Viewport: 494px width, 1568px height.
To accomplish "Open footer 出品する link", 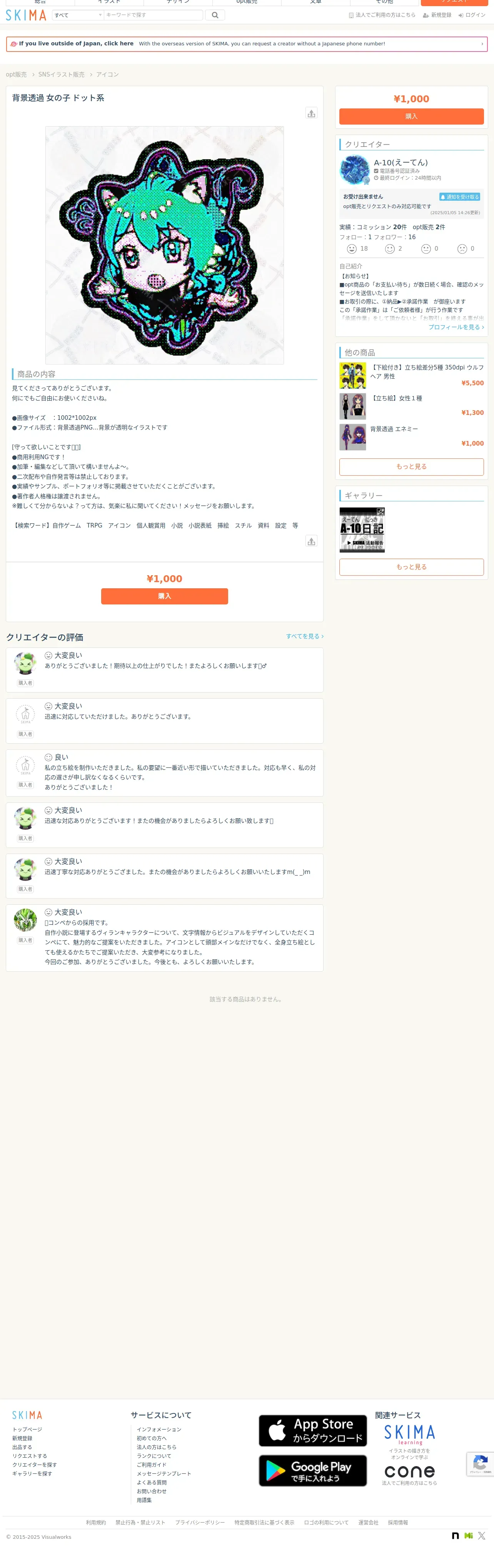I will (x=22, y=1448).
